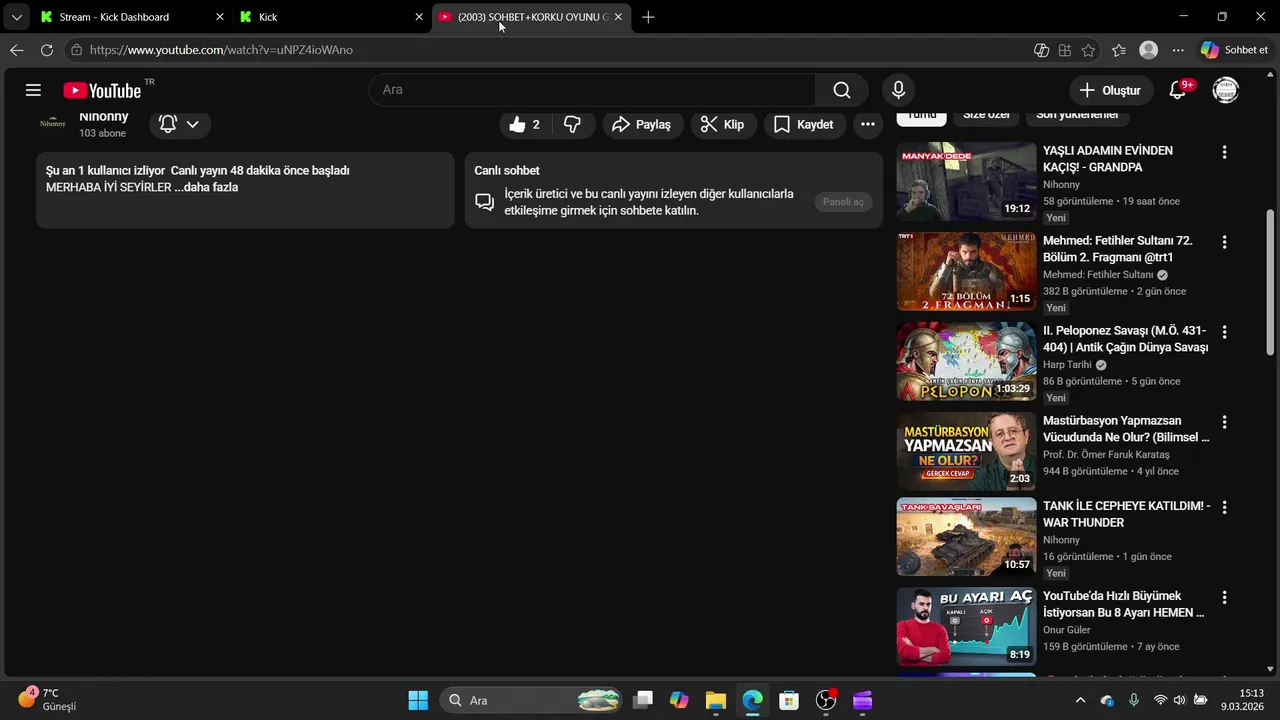The image size is (1280, 720).
Task: Open YouTube notifications bell with 9+ badge
Action: click(1178, 90)
